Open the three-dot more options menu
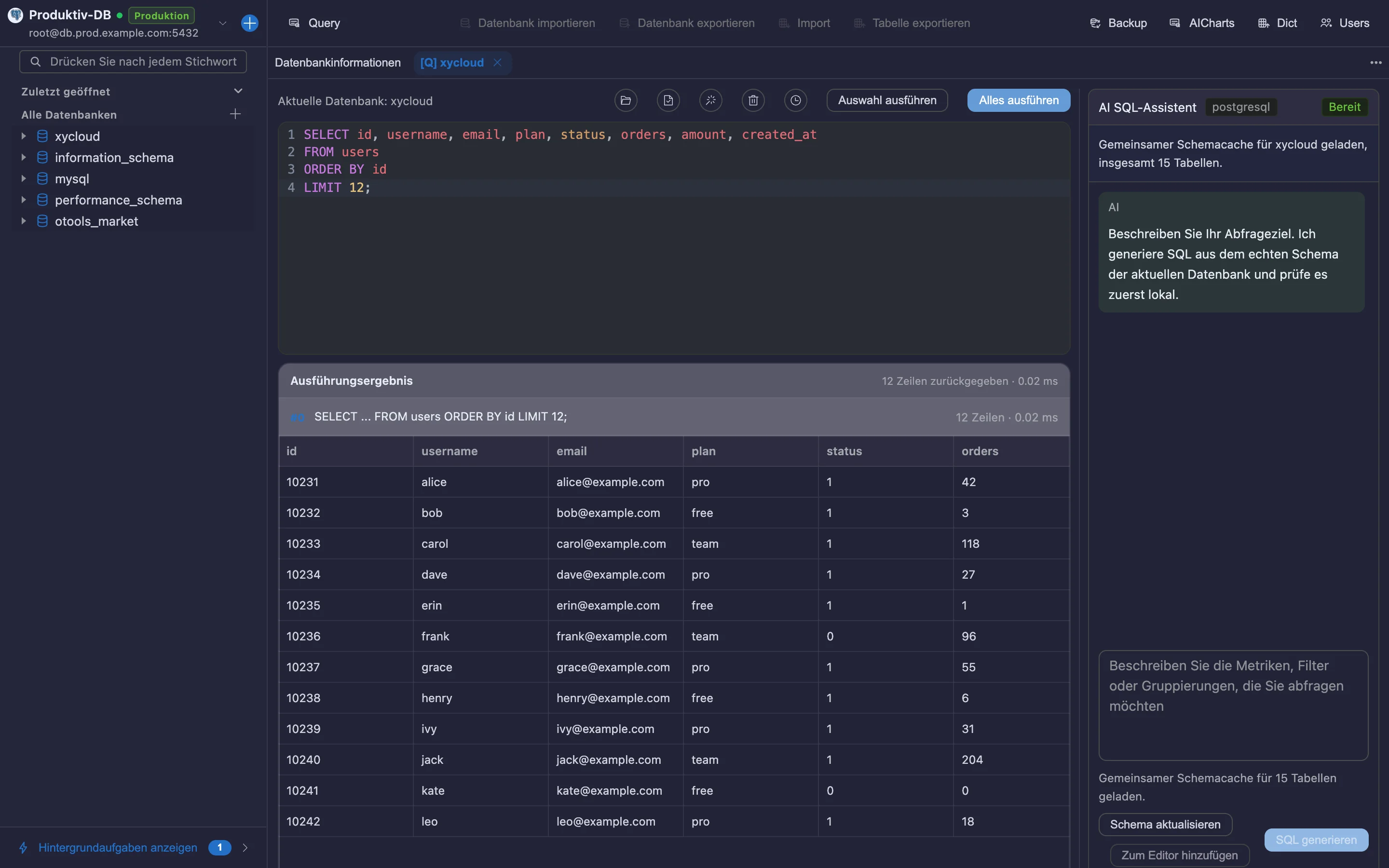This screenshot has height=868, width=1389. pos(1376,63)
